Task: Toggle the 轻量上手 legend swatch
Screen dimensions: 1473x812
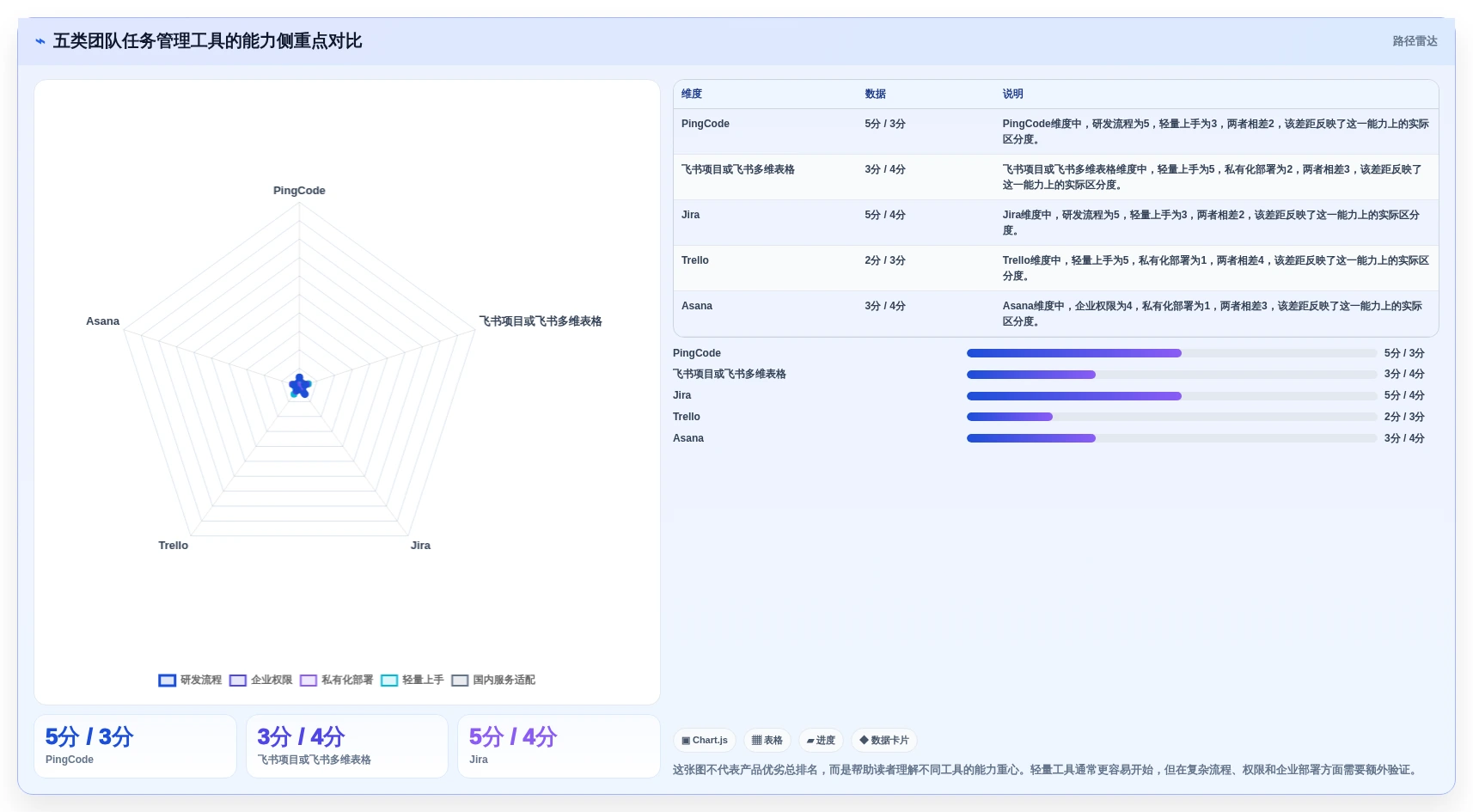Action: 389,681
